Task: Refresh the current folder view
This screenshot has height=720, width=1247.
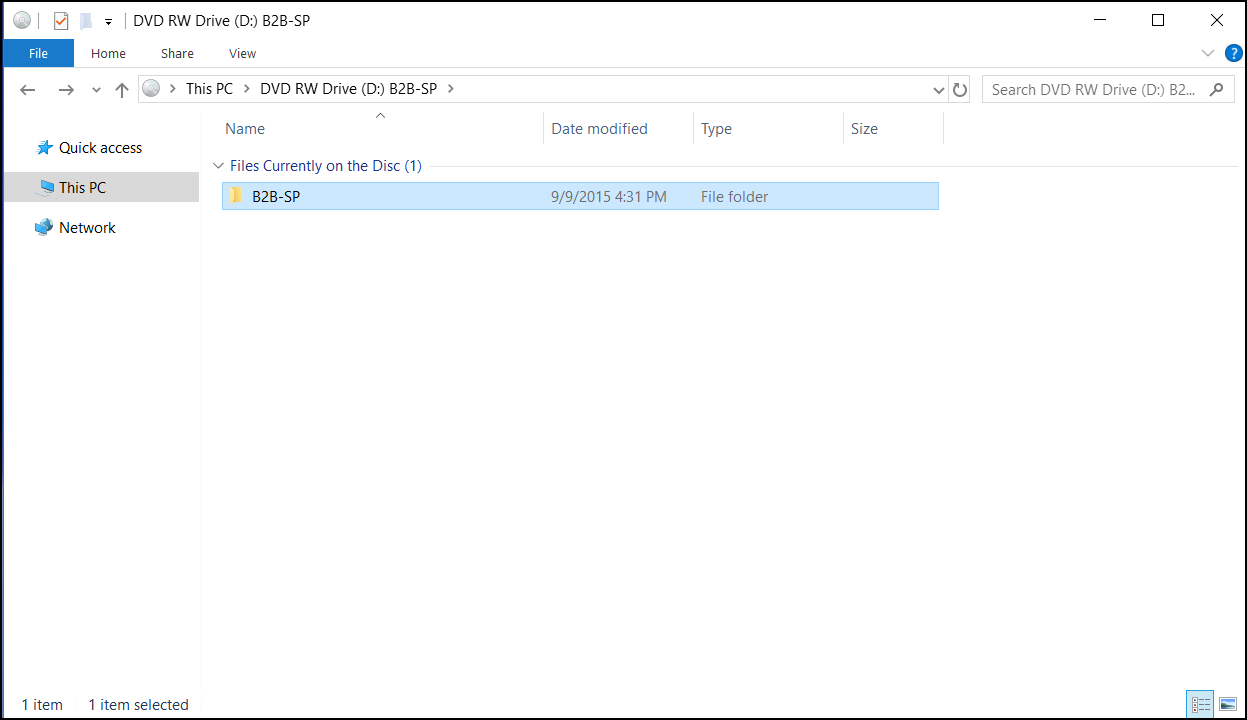Action: pyautogui.click(x=960, y=90)
